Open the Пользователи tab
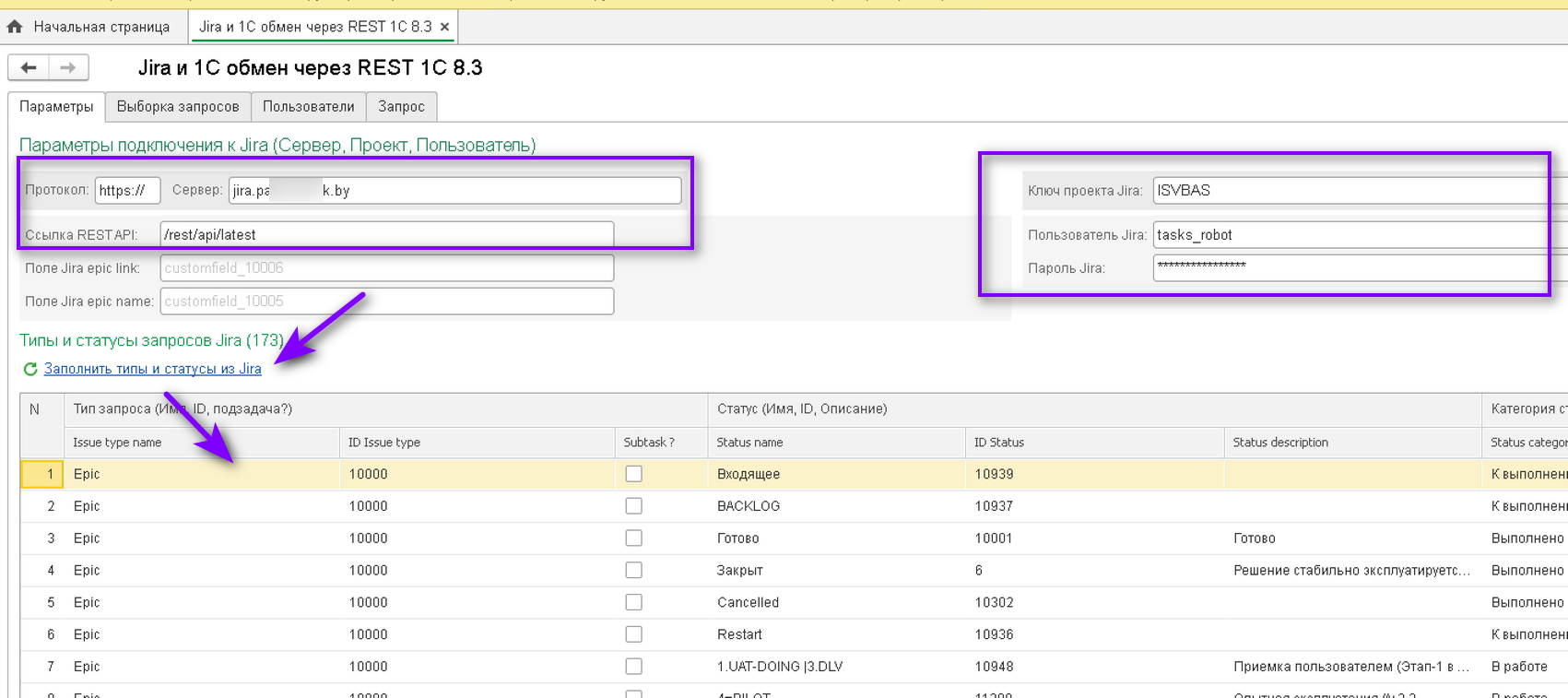1568x698 pixels. point(309,106)
